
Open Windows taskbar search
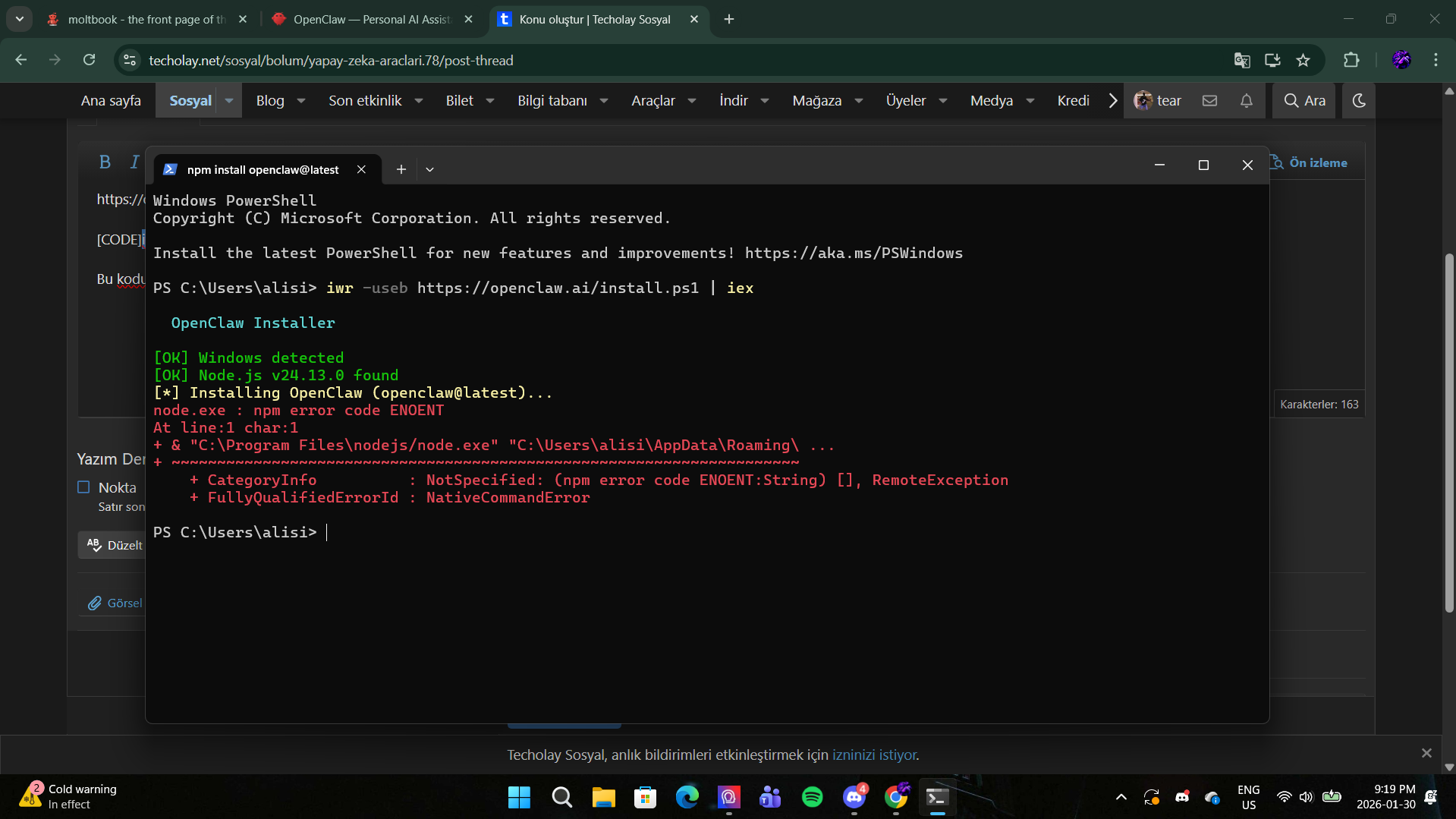coord(561,797)
